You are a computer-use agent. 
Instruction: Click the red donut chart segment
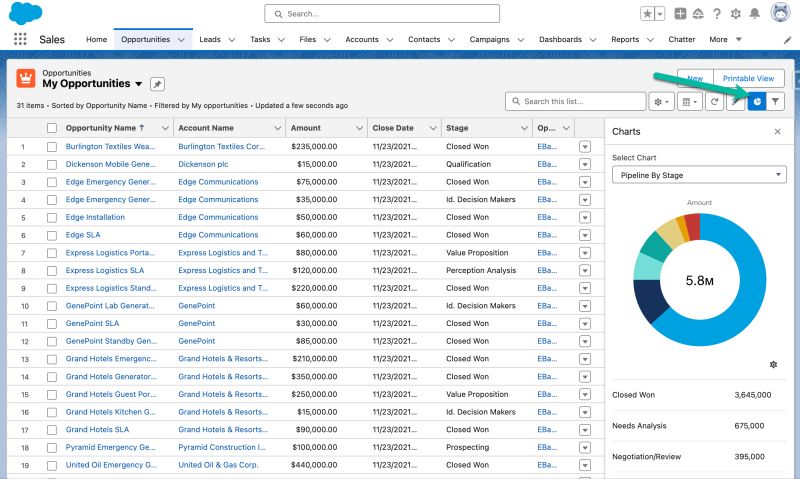(692, 226)
